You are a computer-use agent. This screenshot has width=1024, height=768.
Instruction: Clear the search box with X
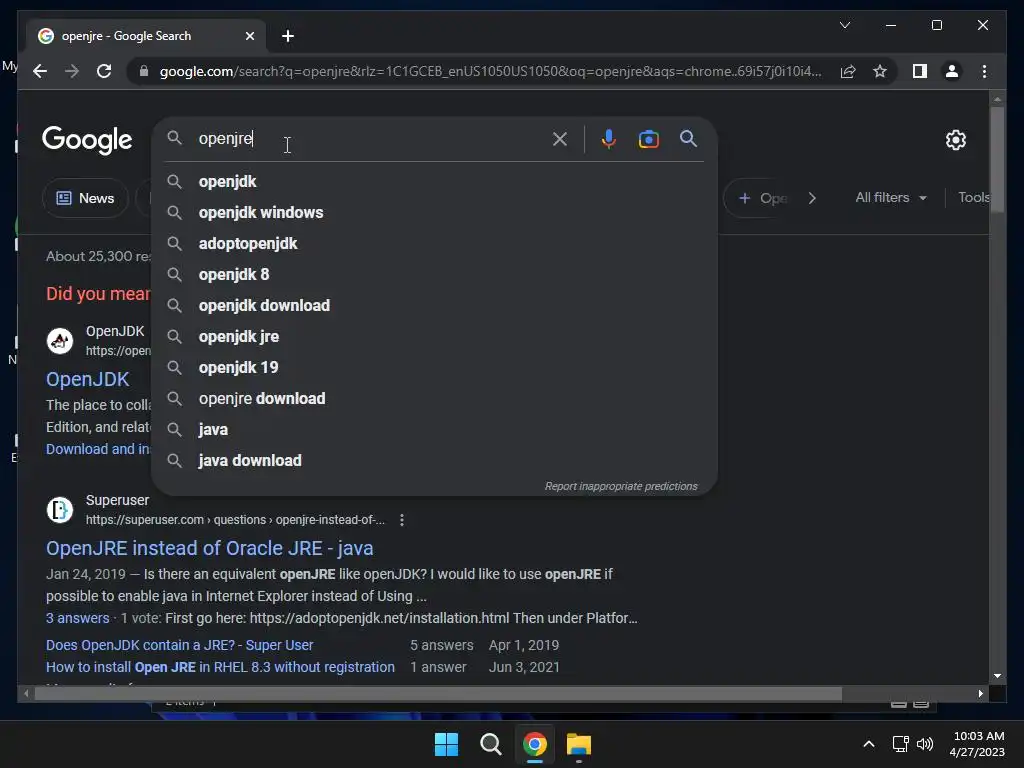(560, 139)
